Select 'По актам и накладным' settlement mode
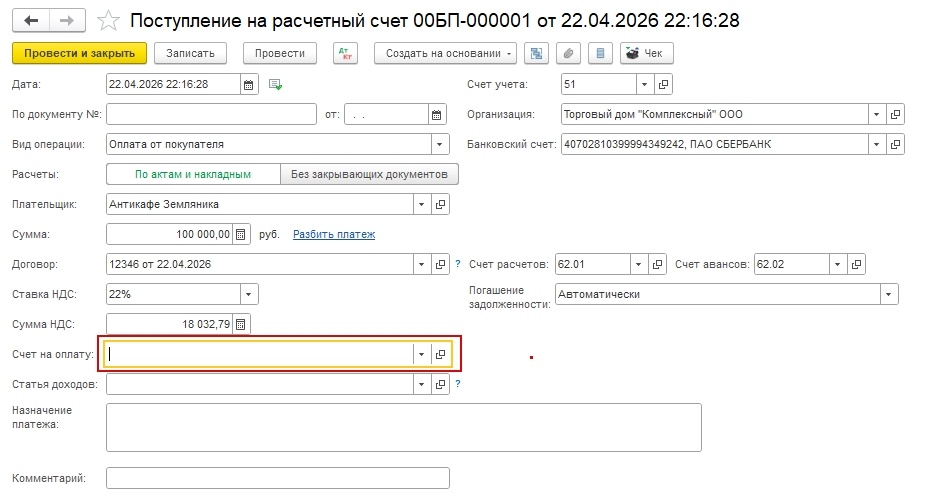This screenshot has width=929, height=502. point(193,174)
